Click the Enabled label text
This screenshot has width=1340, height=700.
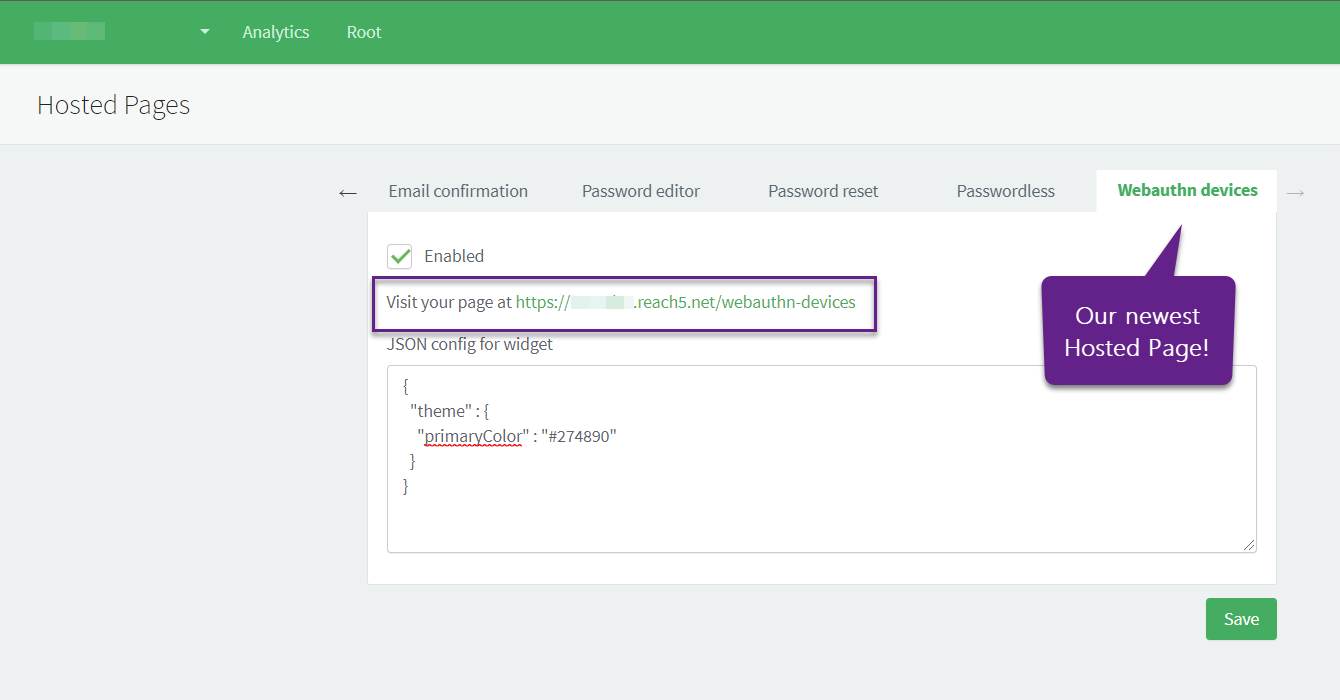(454, 256)
